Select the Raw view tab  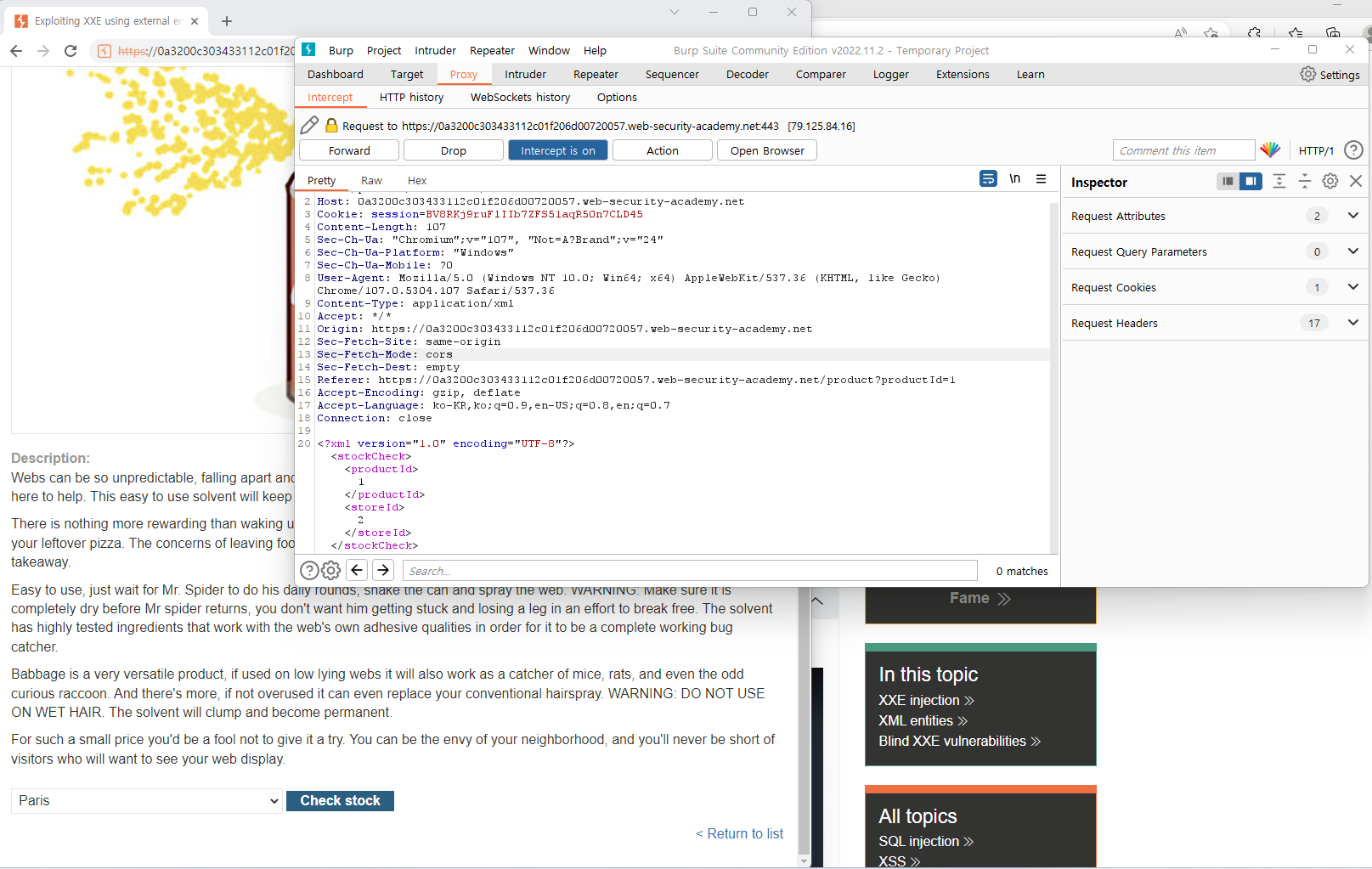pyautogui.click(x=371, y=180)
